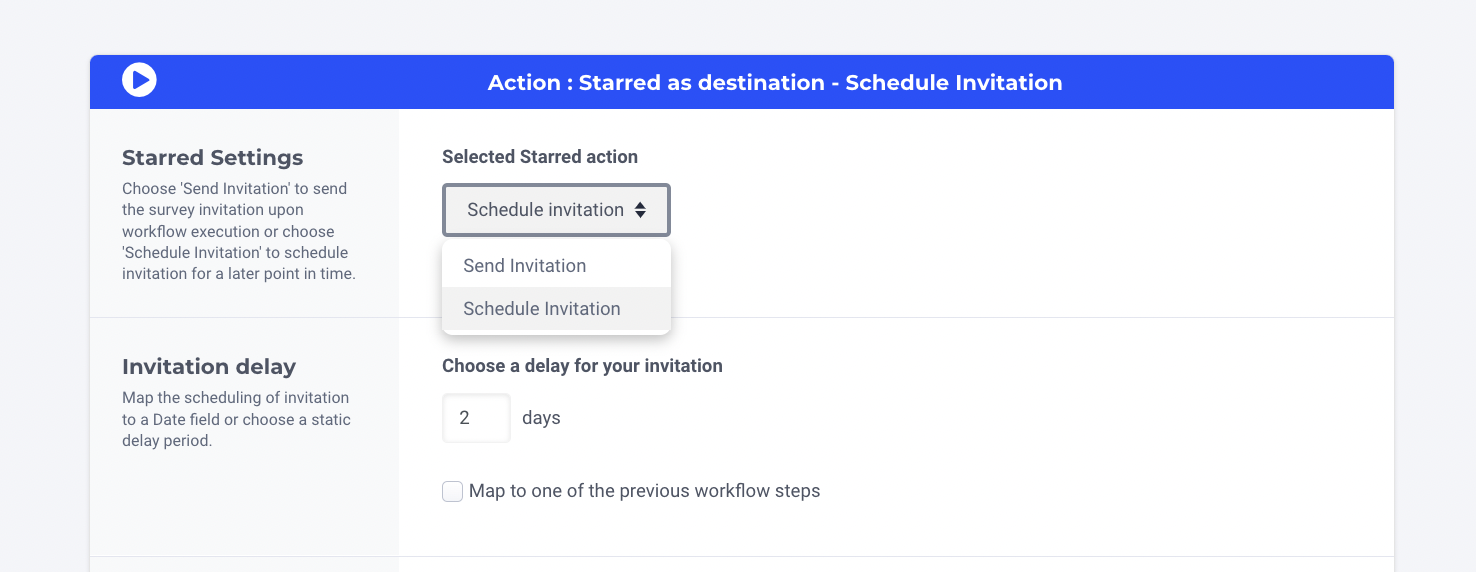The height and width of the screenshot is (572, 1476).
Task: Choose Schedule Invitation from the dropdown list
Action: 542,309
